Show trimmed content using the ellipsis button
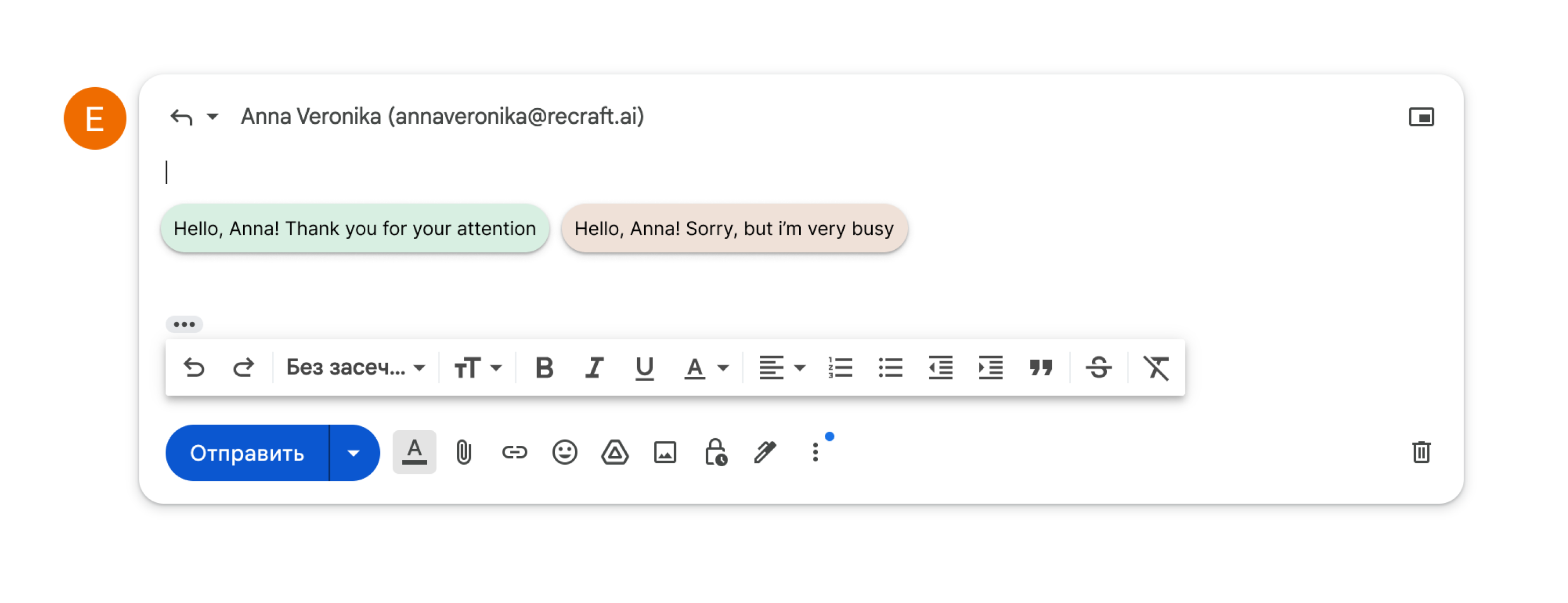1568x603 pixels. tap(184, 325)
